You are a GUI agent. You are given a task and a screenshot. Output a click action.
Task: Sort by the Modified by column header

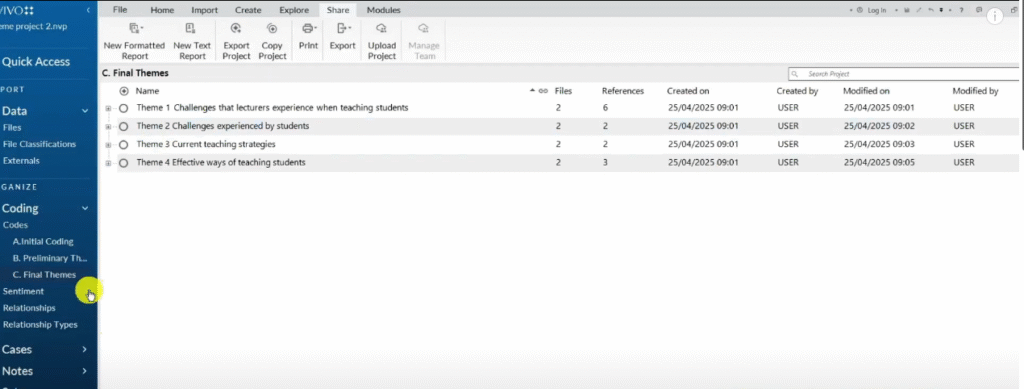975,91
